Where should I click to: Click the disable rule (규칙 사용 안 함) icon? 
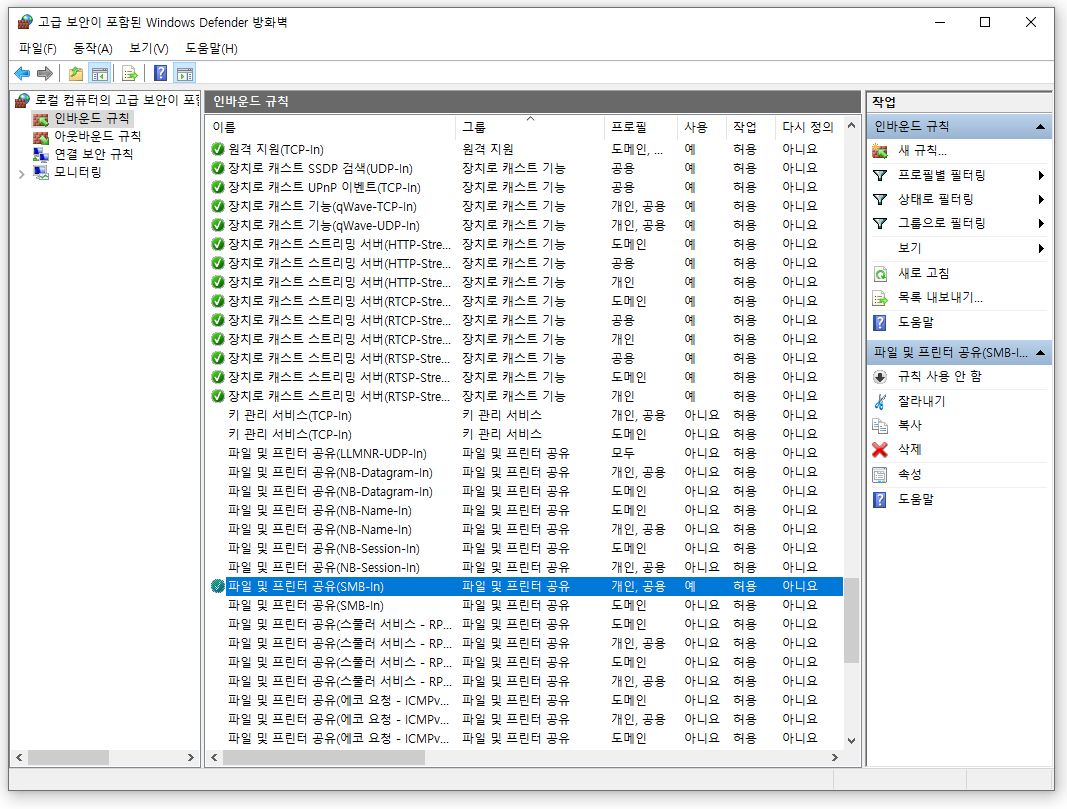880,377
